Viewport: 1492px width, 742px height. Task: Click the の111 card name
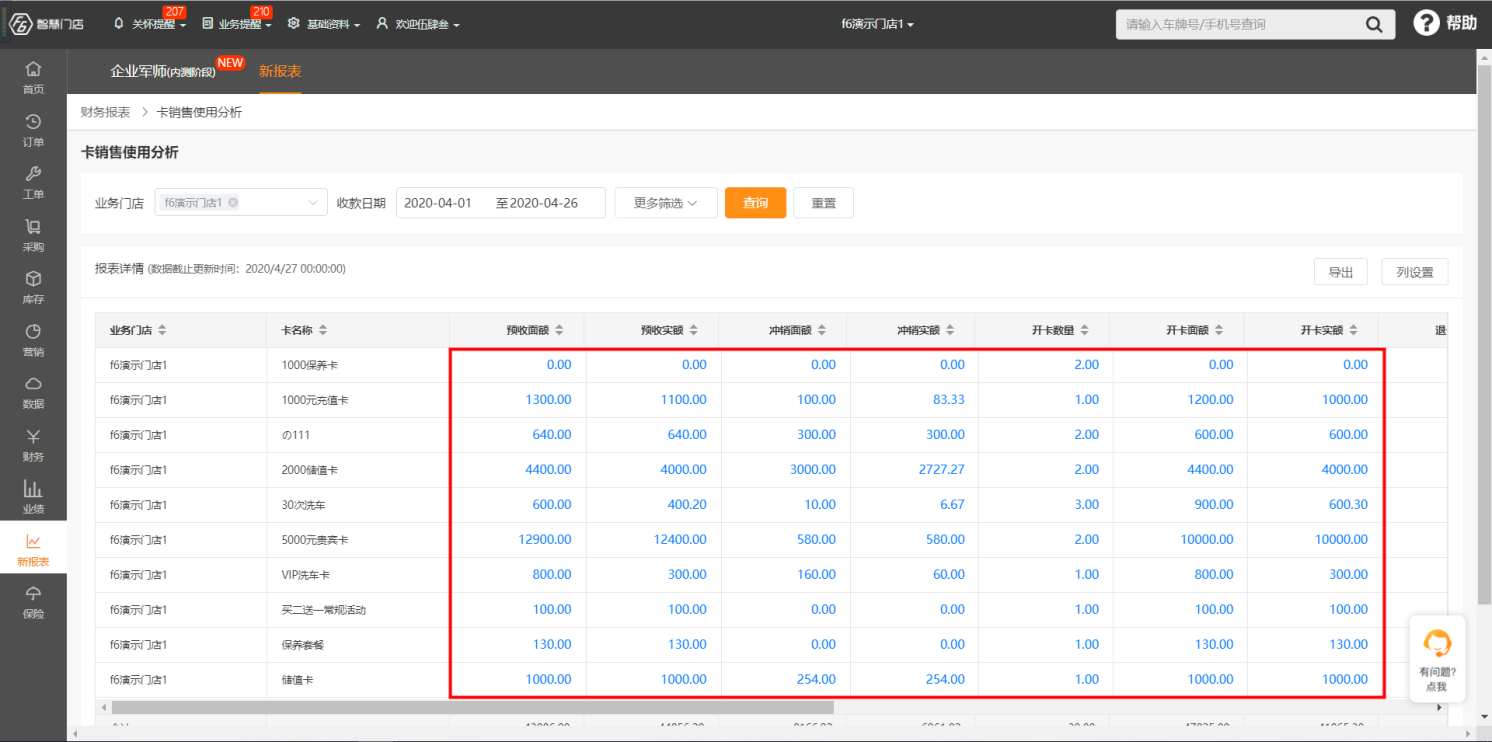[296, 435]
